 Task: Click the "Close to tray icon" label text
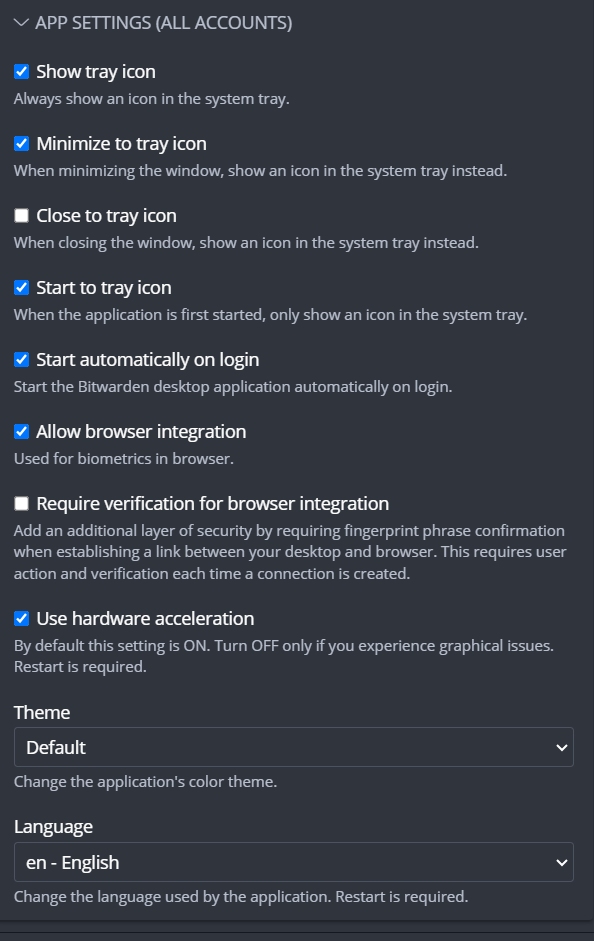(107, 215)
